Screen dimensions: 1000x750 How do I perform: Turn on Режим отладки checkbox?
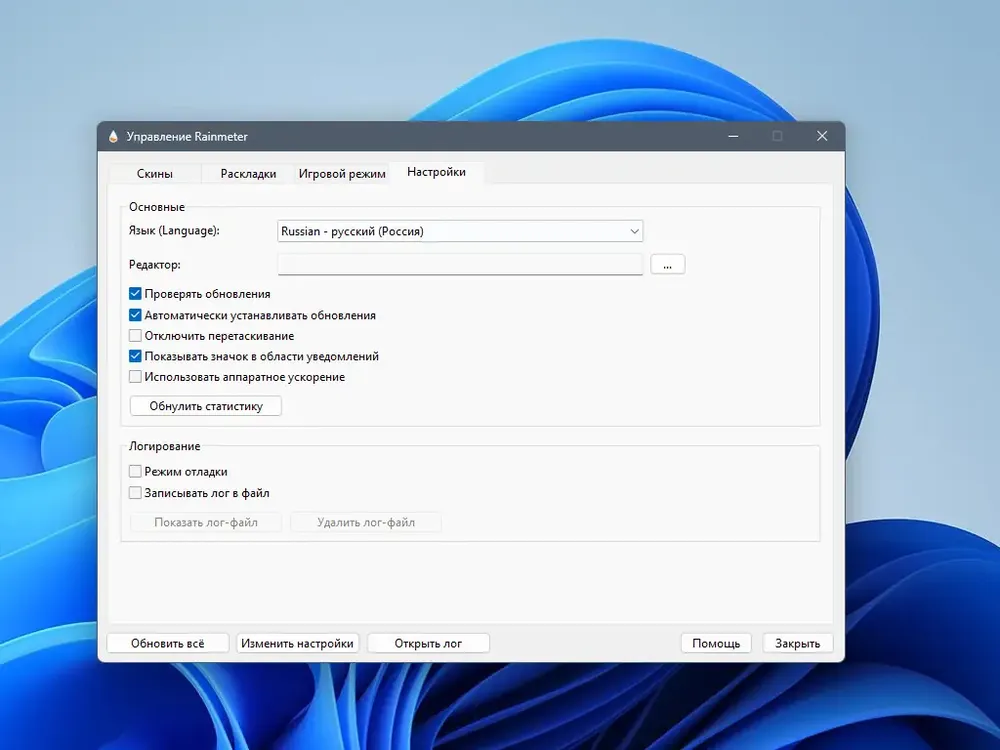coord(135,472)
